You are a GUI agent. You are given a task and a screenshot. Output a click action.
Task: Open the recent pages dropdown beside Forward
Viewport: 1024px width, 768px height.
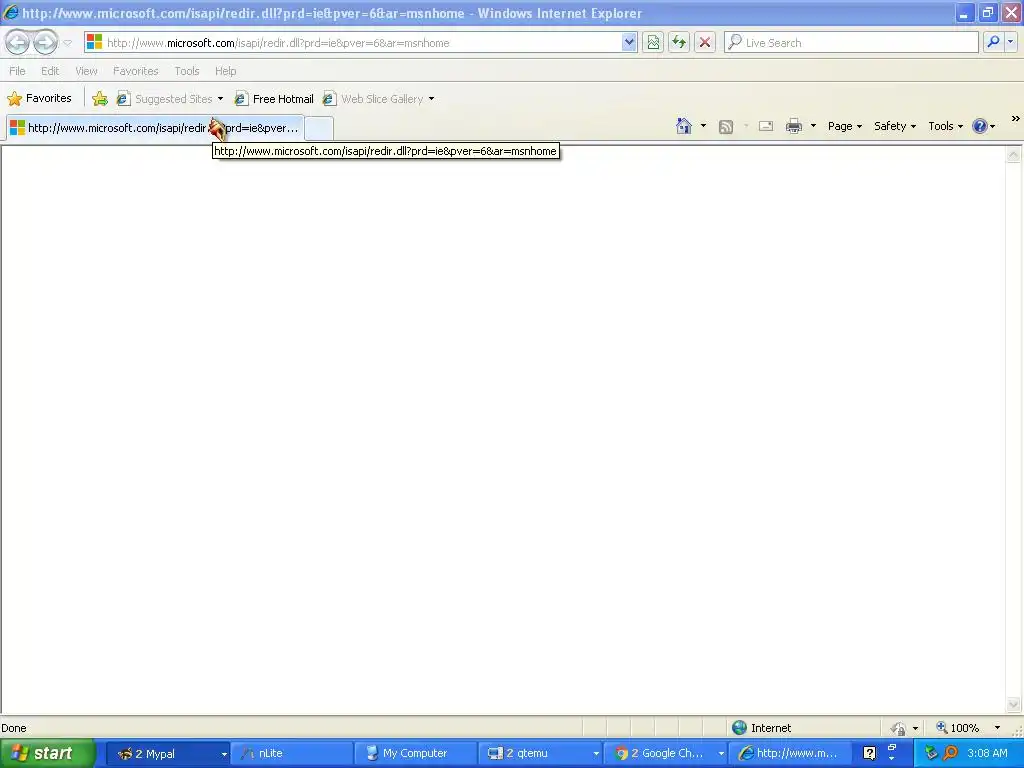tap(67, 43)
